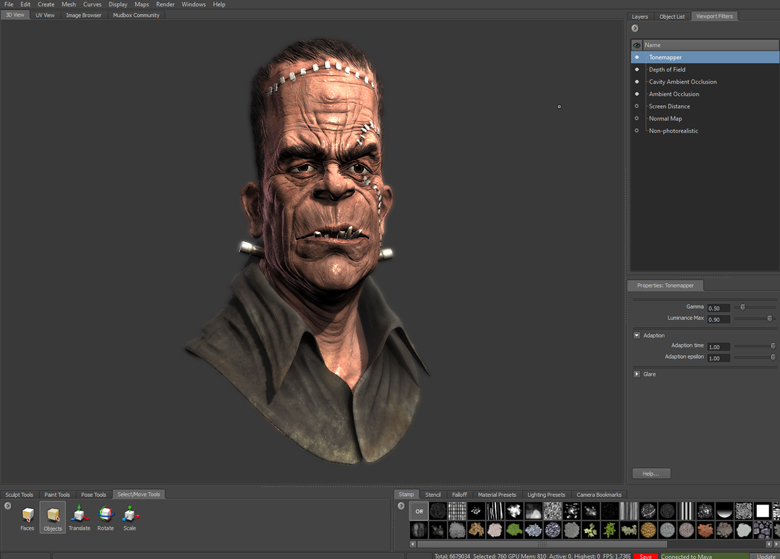This screenshot has height=559, width=780.
Task: Click the Help button in properties
Action: (x=651, y=473)
